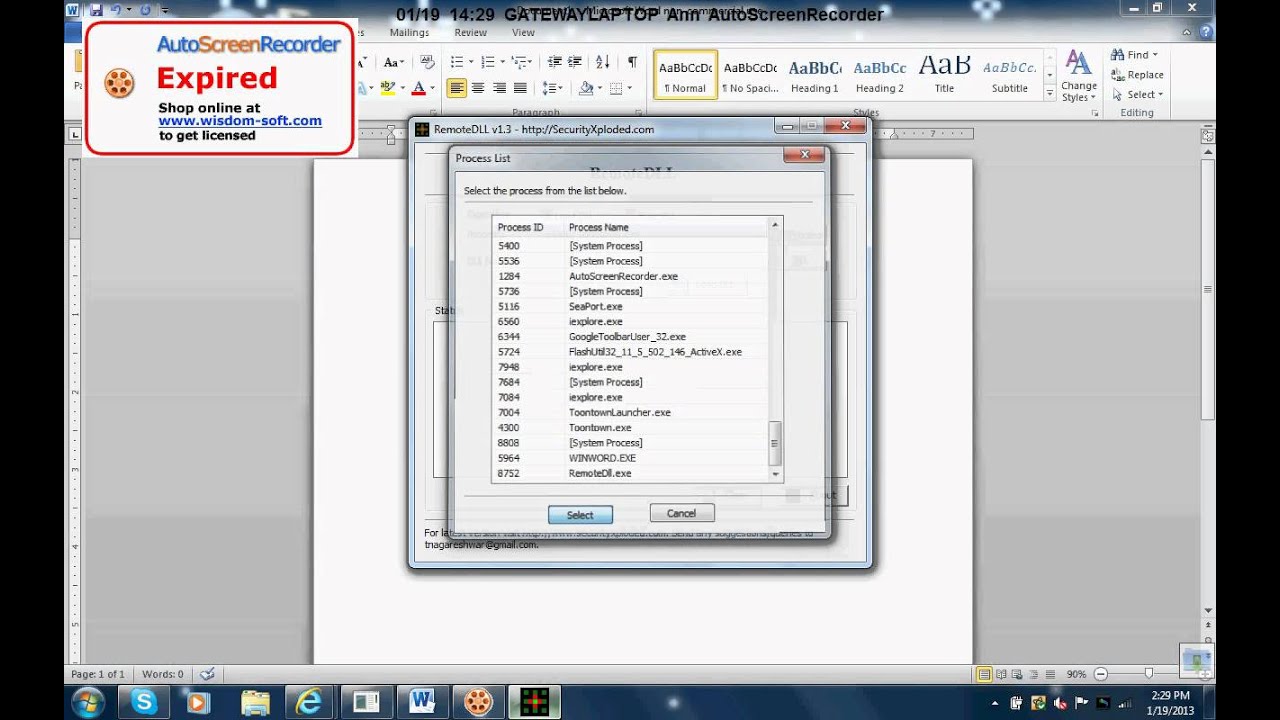Expand the Styles gallery
The image size is (1280, 720).
point(1049,93)
